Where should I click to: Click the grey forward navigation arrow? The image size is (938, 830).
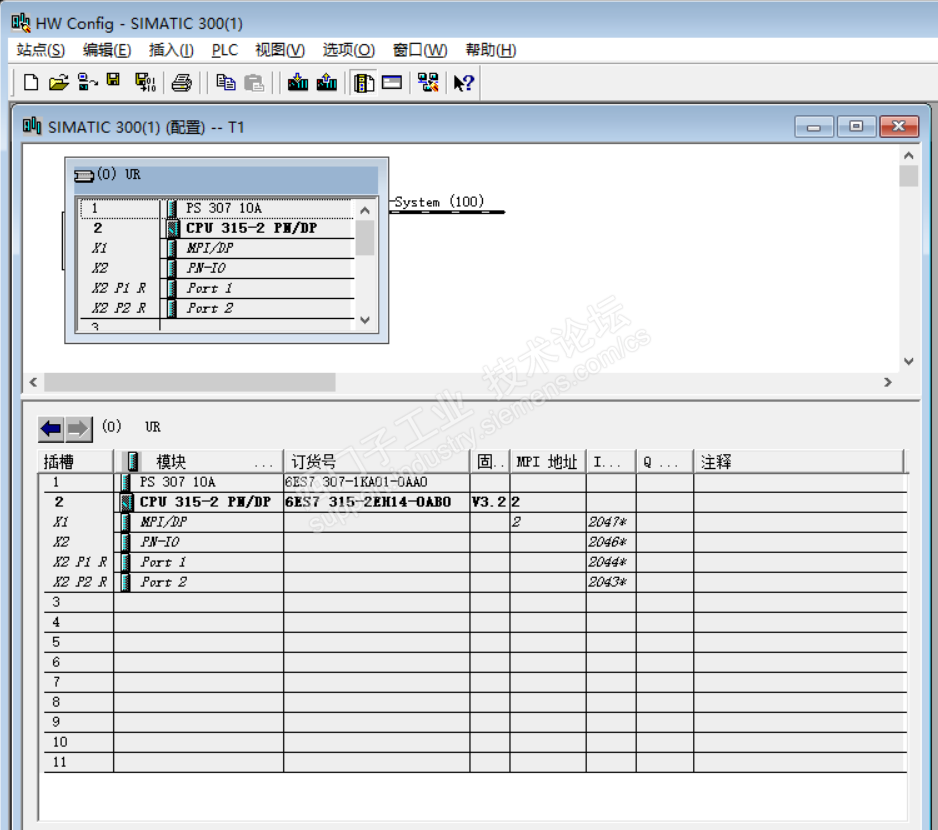tap(78, 428)
